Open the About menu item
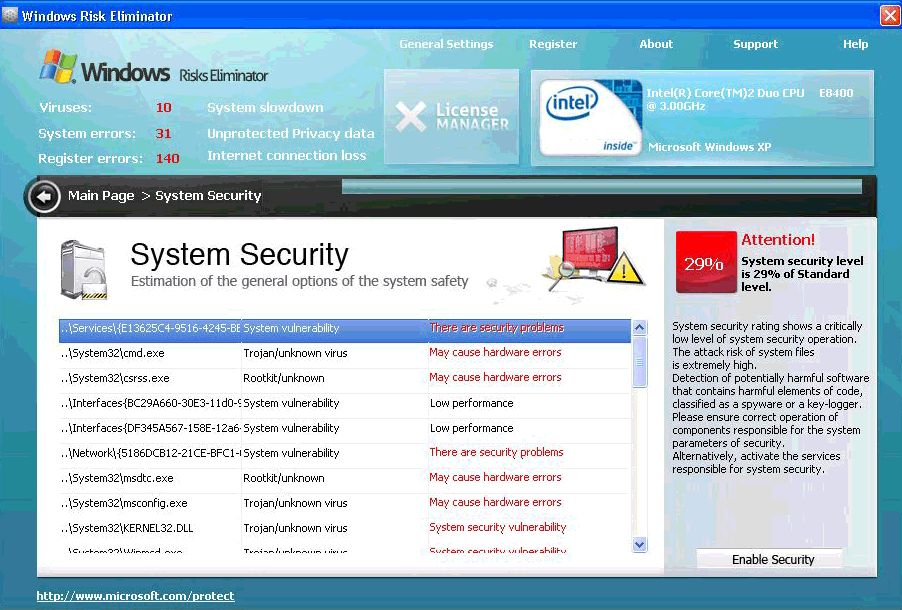 (x=656, y=44)
